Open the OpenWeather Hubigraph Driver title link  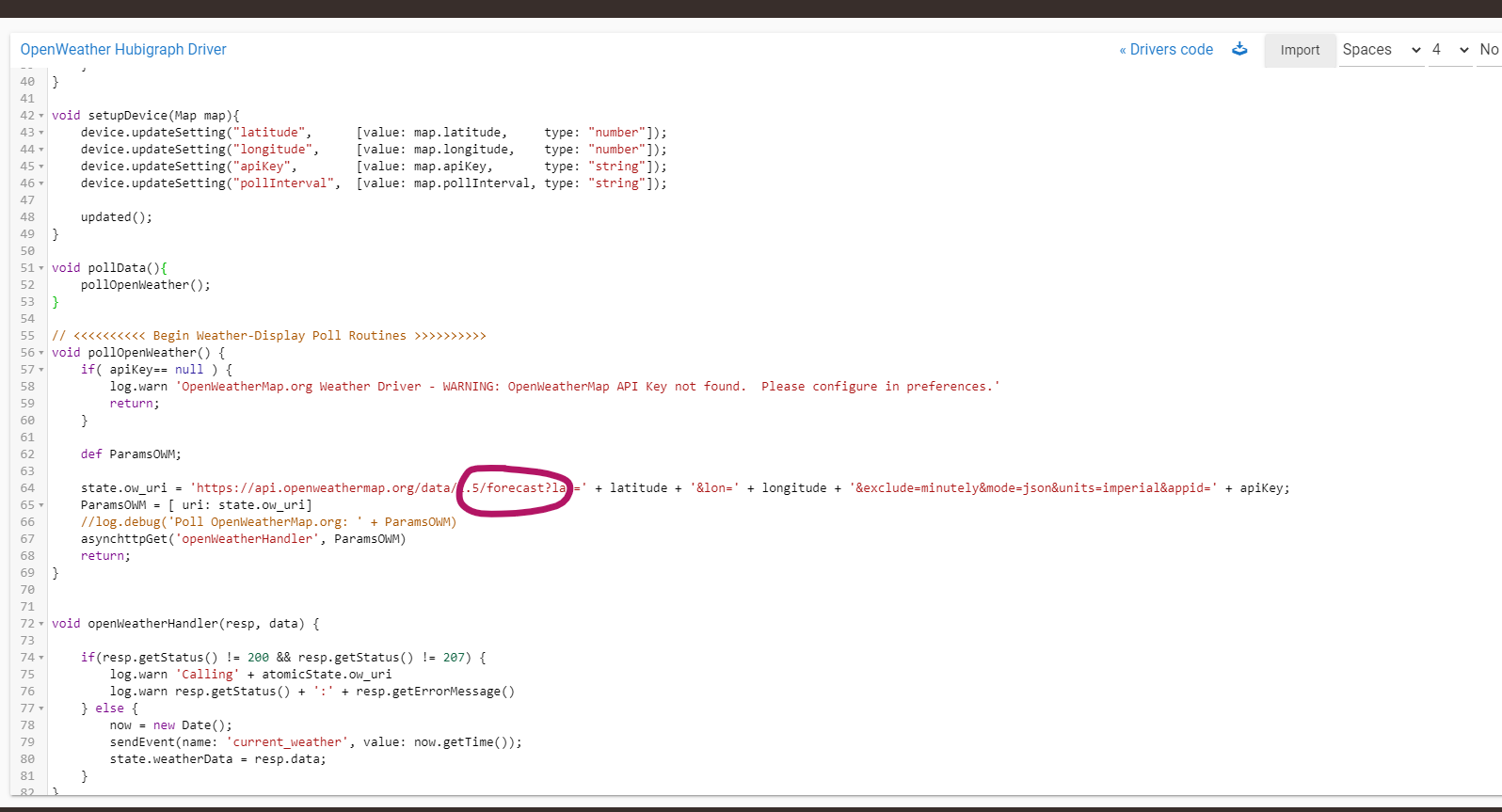pos(123,50)
